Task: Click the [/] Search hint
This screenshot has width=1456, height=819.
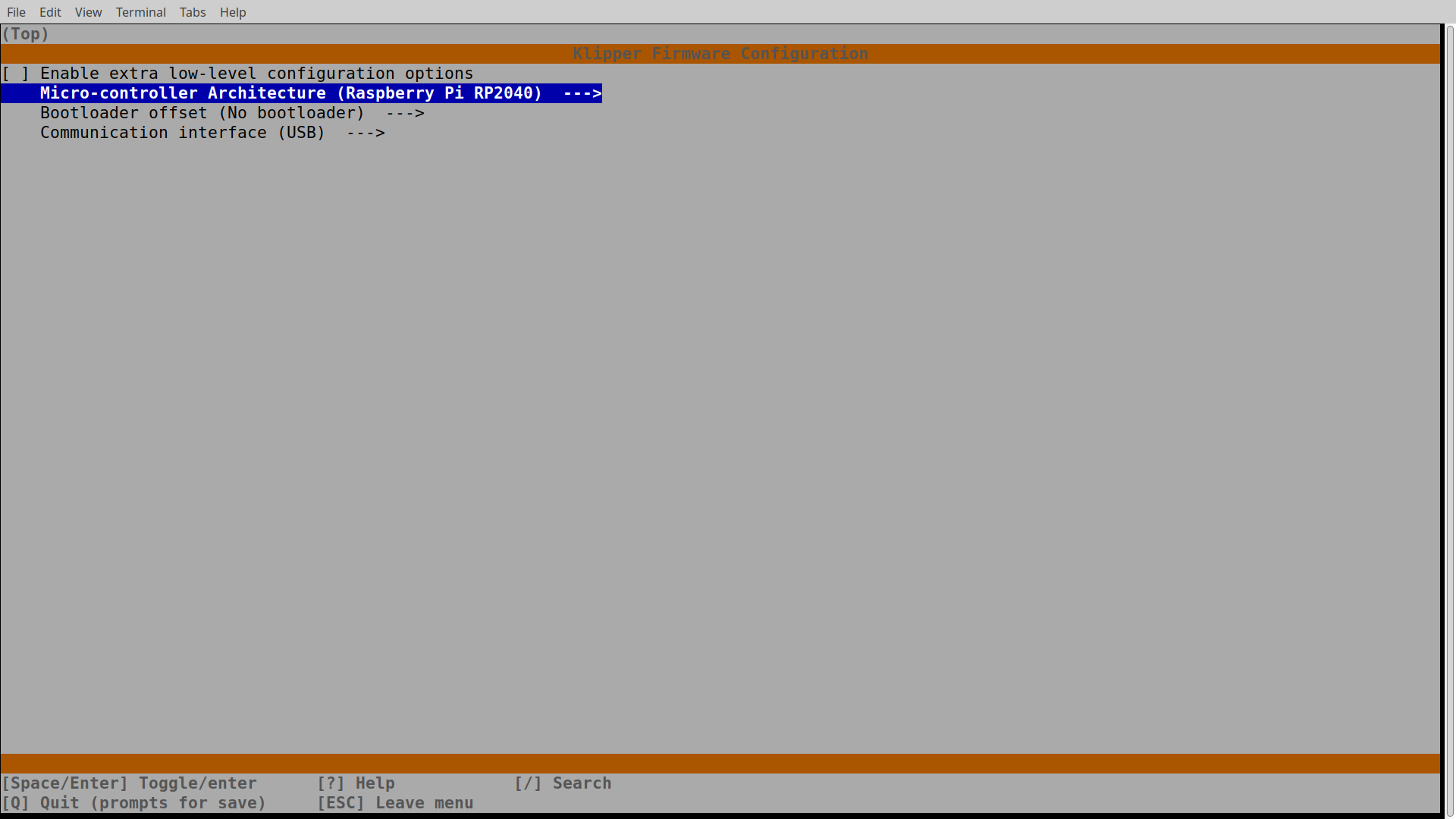Action: (x=562, y=783)
